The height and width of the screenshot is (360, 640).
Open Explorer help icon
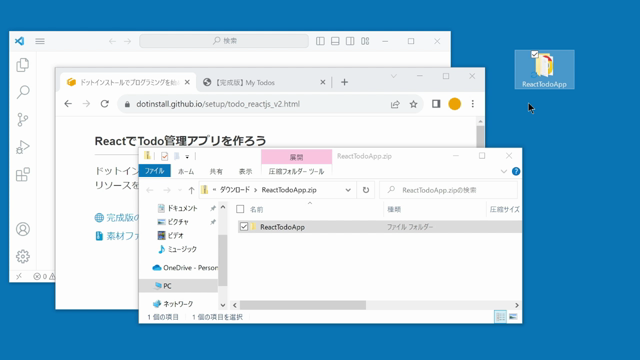(516, 171)
